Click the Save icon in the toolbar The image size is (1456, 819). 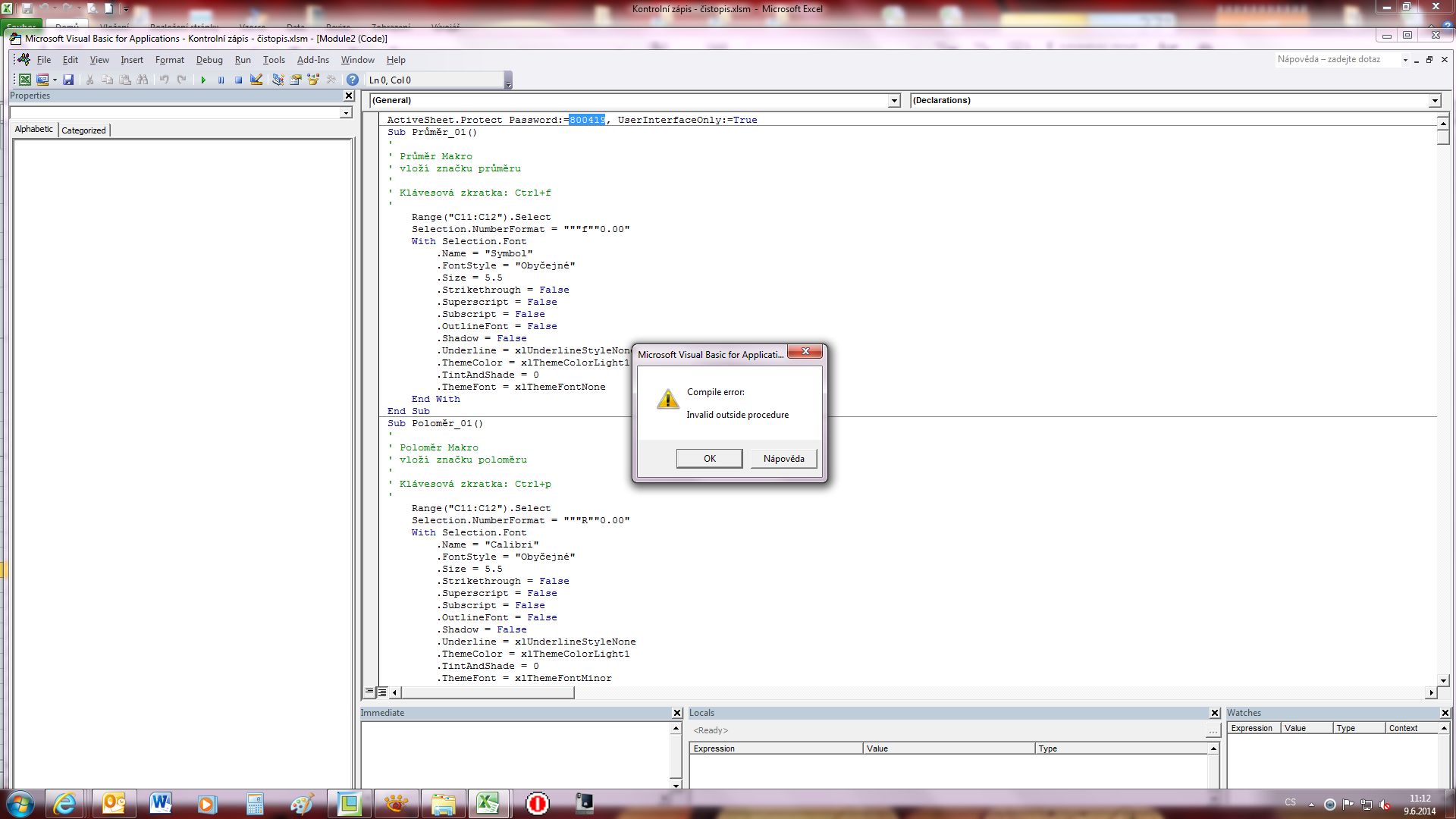[x=68, y=80]
